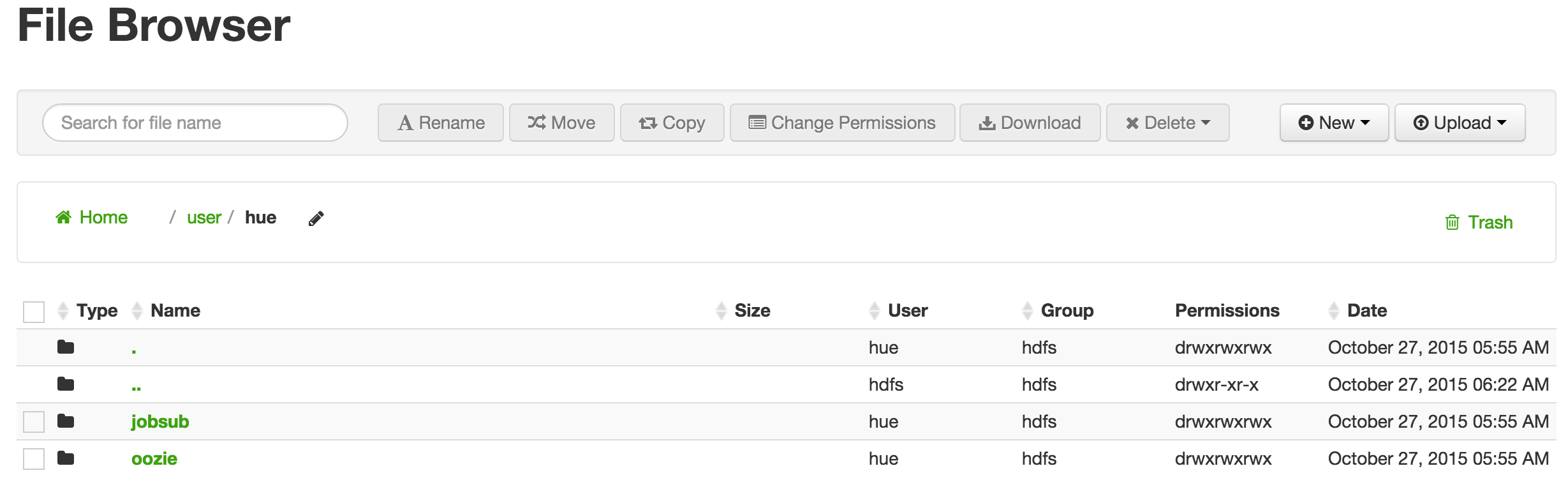Expand the Delete dropdown
The image size is (1568, 489).
coord(1167,123)
